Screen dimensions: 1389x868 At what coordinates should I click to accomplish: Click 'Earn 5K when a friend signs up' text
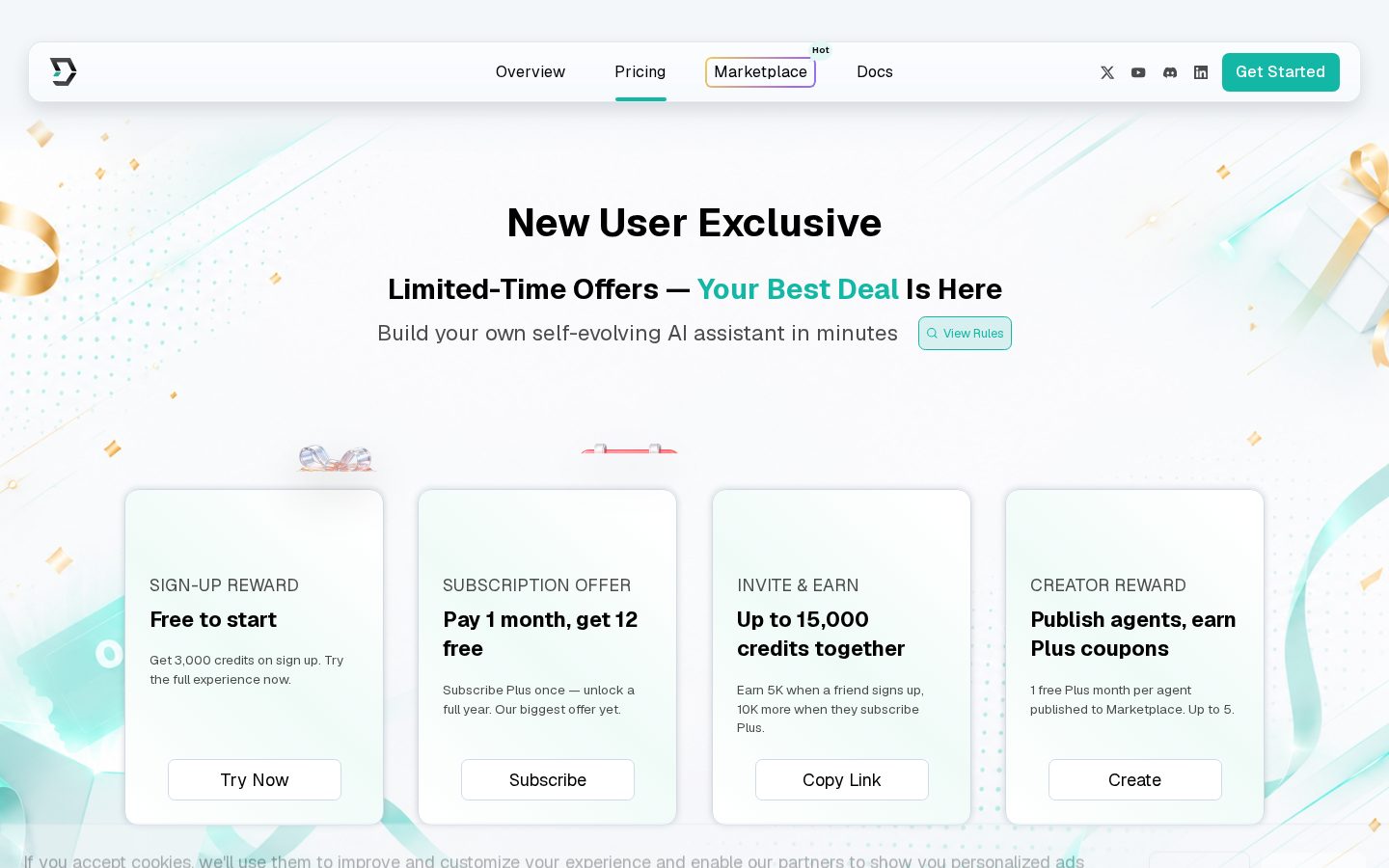[x=831, y=709]
